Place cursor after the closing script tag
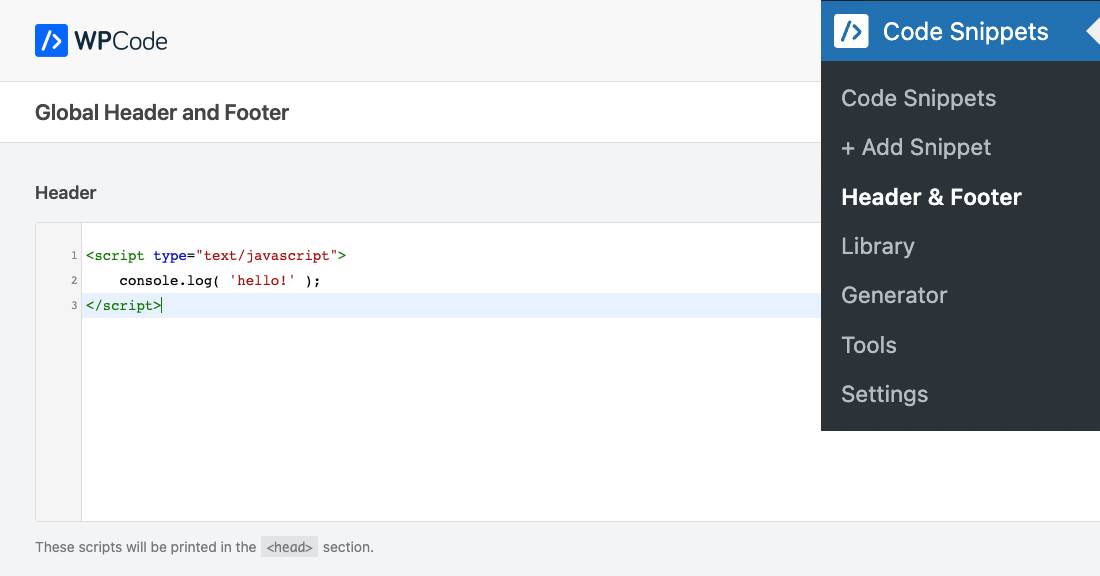1100x576 pixels. pyautogui.click(x=163, y=305)
